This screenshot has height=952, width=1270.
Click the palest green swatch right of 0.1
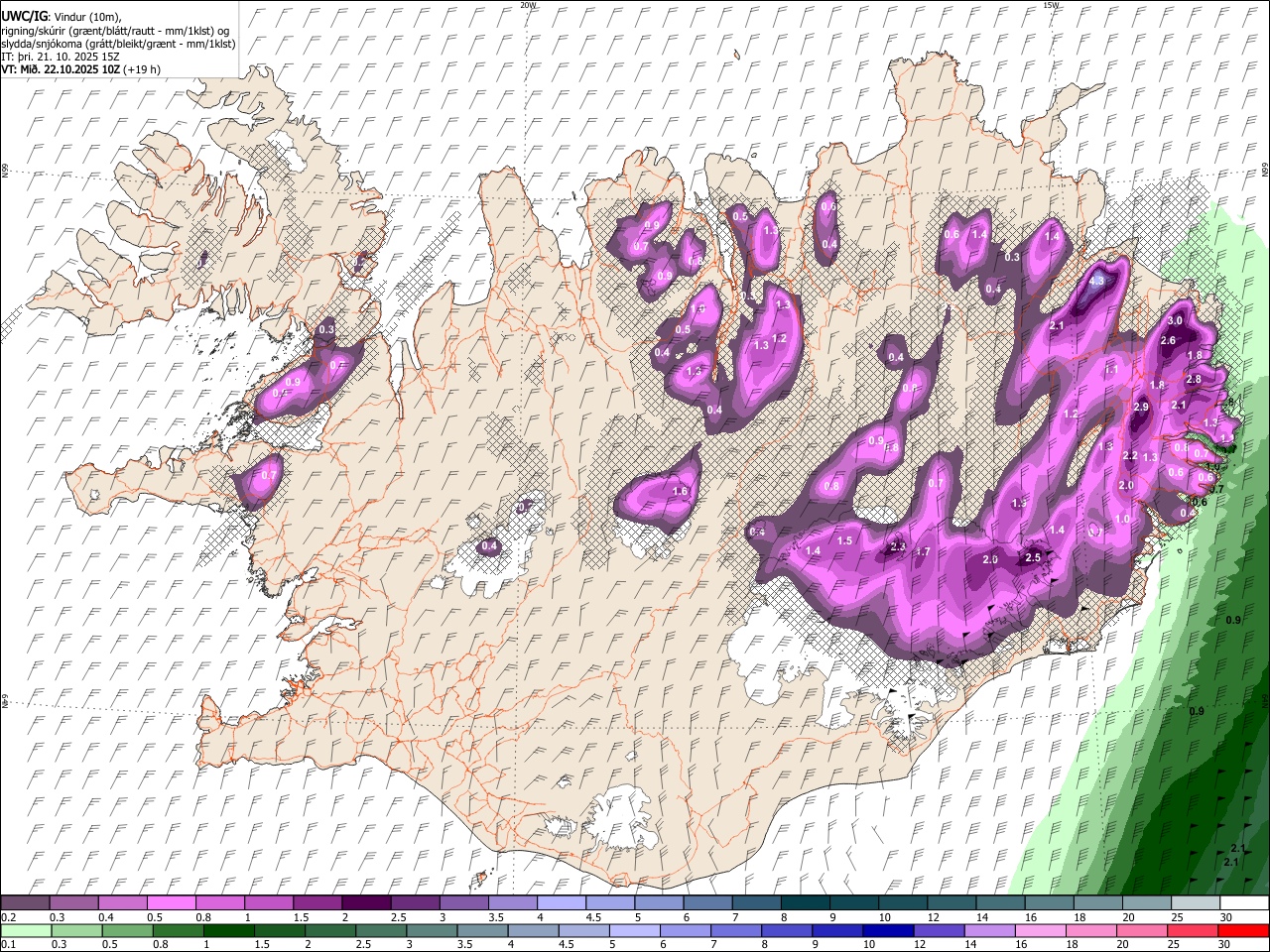26,931
